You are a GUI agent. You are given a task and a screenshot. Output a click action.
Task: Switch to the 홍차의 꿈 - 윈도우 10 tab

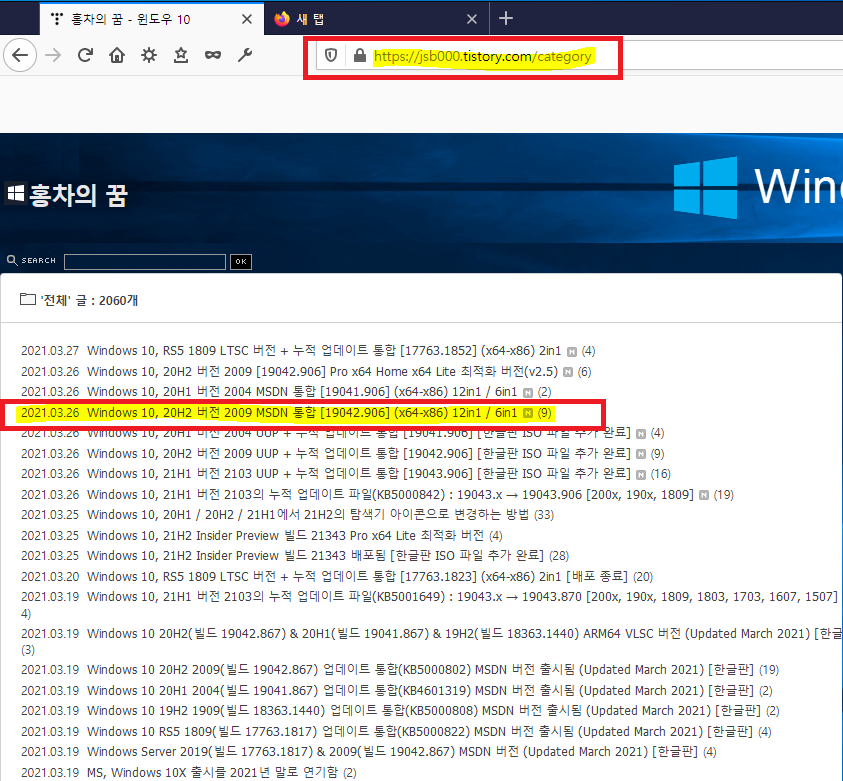click(152, 19)
